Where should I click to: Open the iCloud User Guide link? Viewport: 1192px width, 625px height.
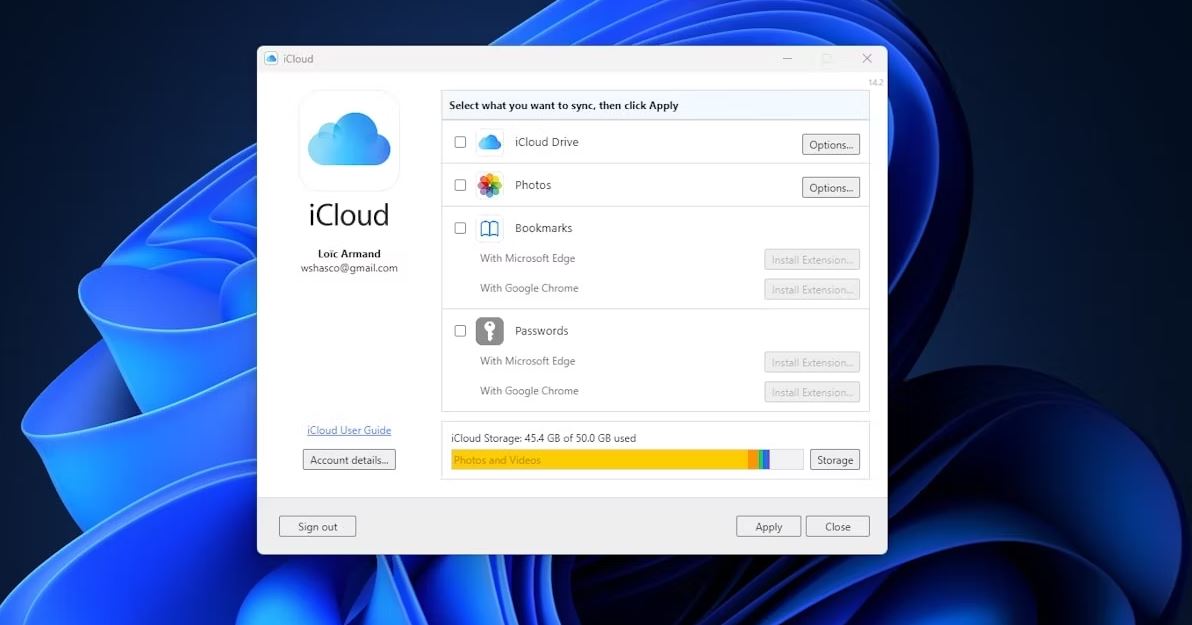[349, 430]
